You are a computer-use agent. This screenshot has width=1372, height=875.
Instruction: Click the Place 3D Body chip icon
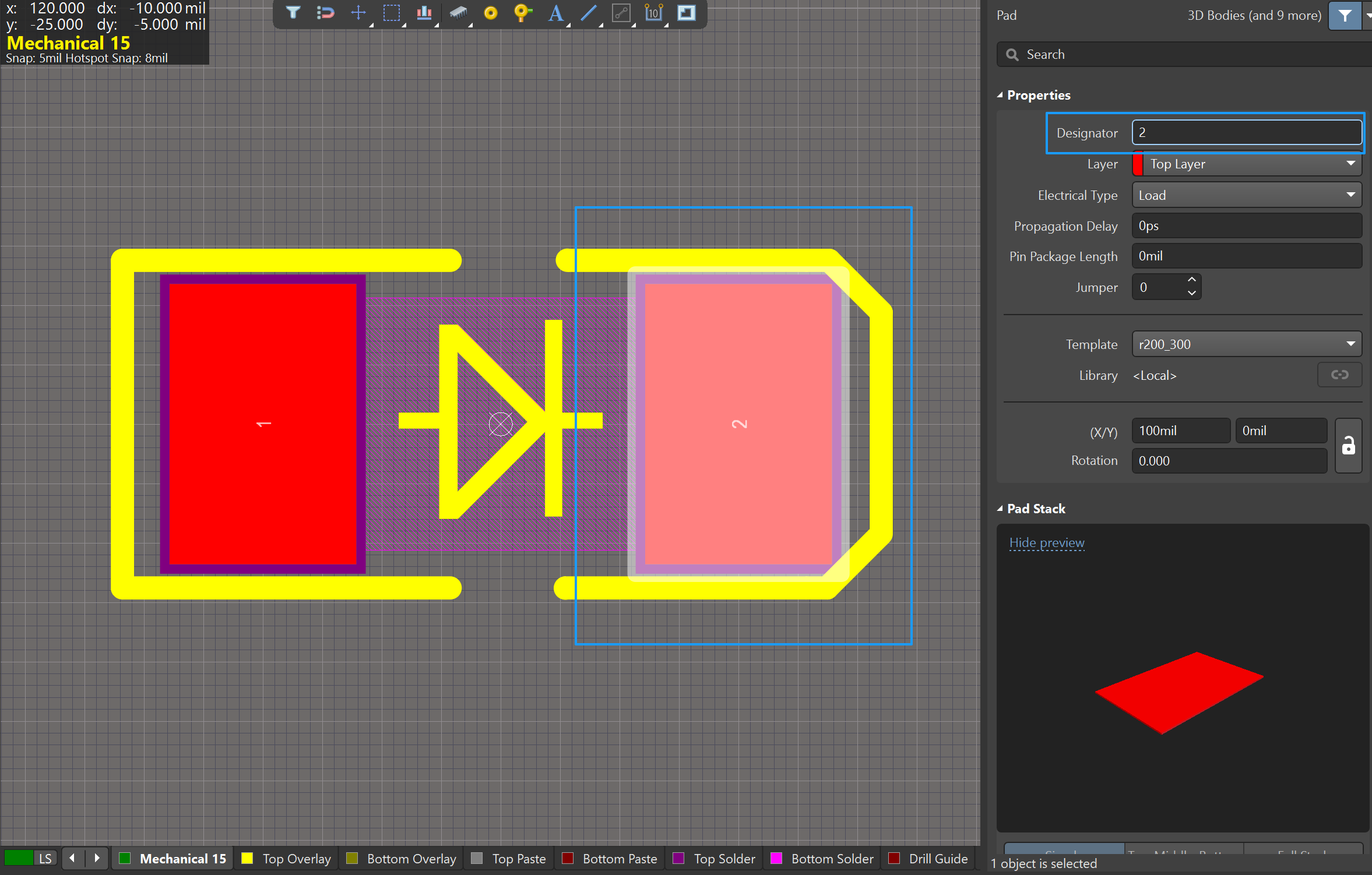458,12
